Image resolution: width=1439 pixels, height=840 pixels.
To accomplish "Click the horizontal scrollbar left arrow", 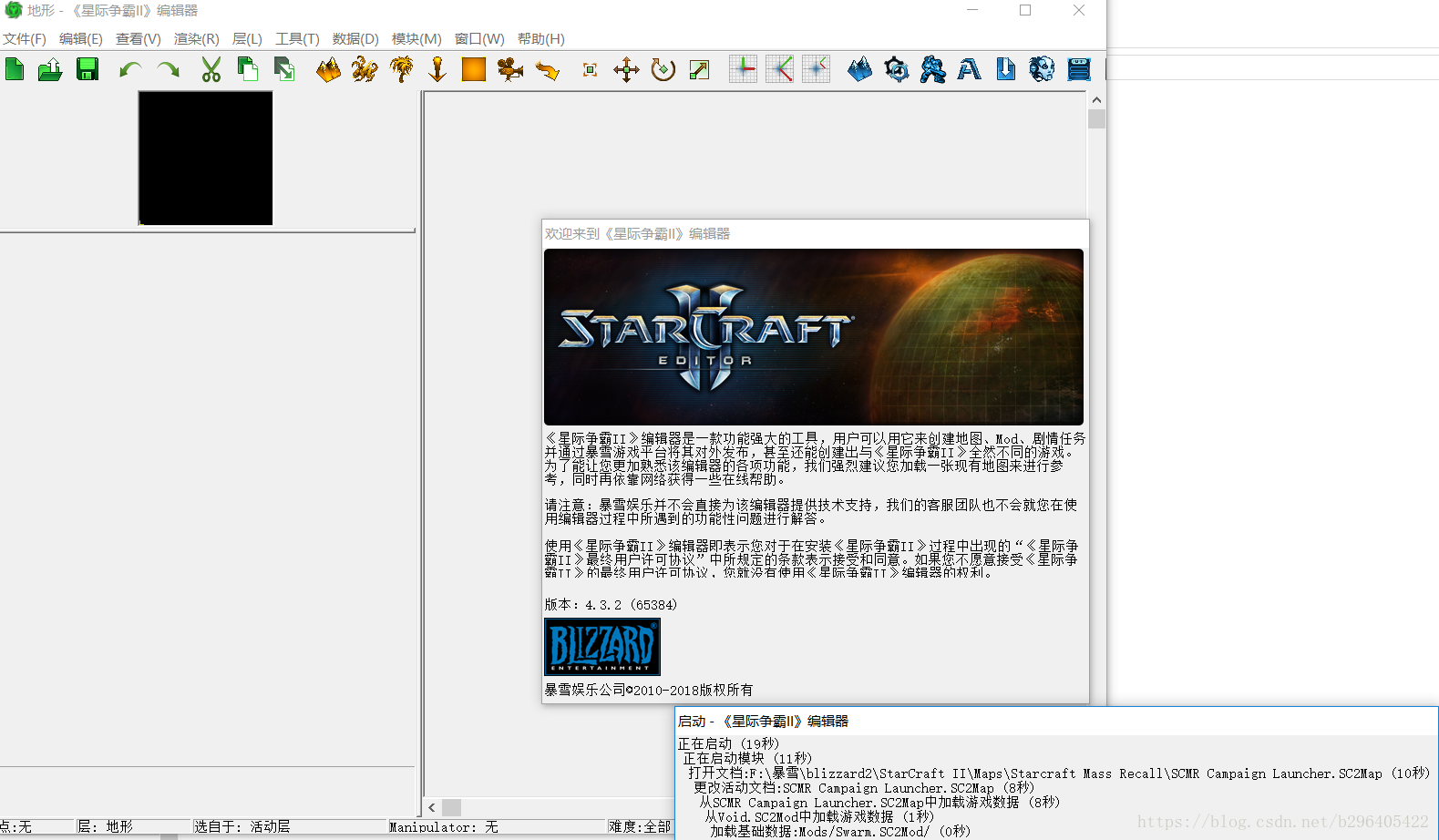I will click(432, 807).
